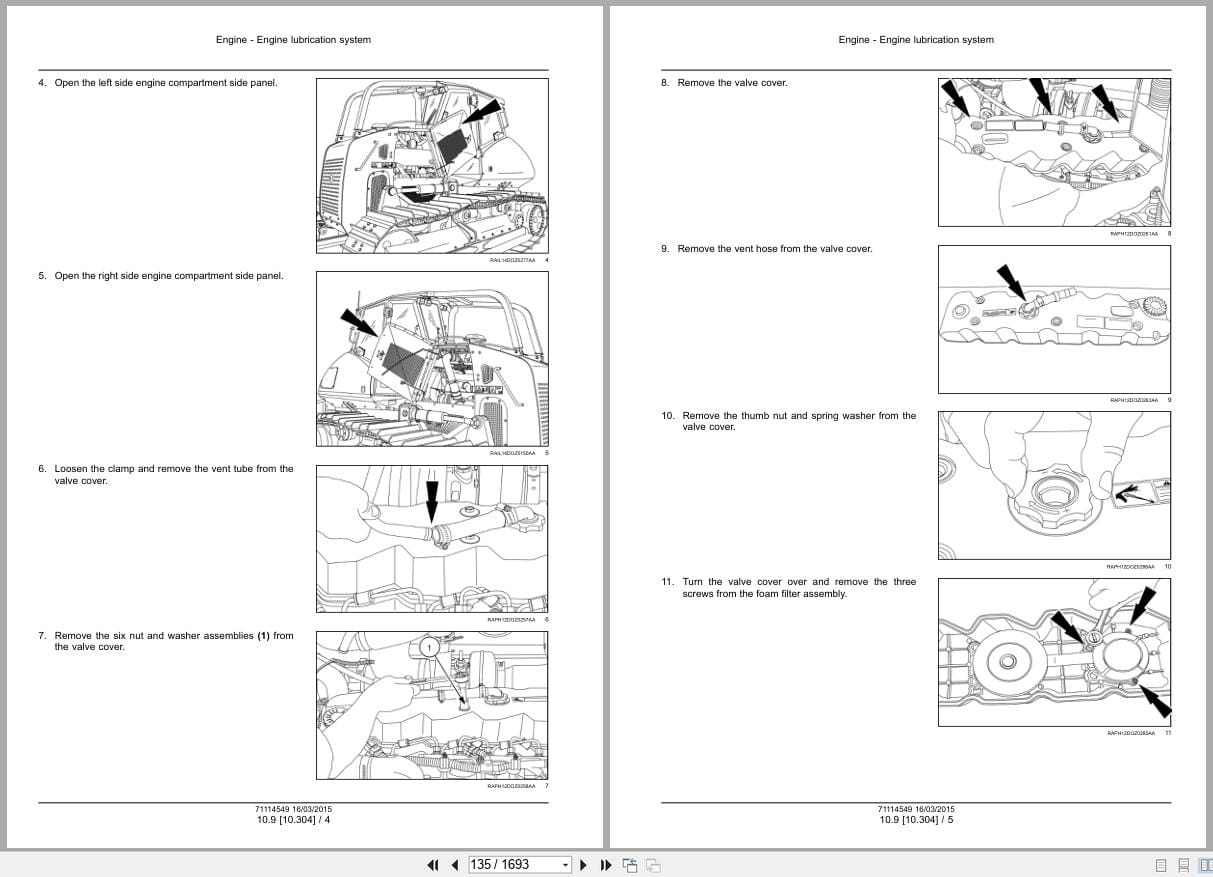Go to the previous page
Image resolution: width=1213 pixels, height=877 pixels.
point(455,865)
